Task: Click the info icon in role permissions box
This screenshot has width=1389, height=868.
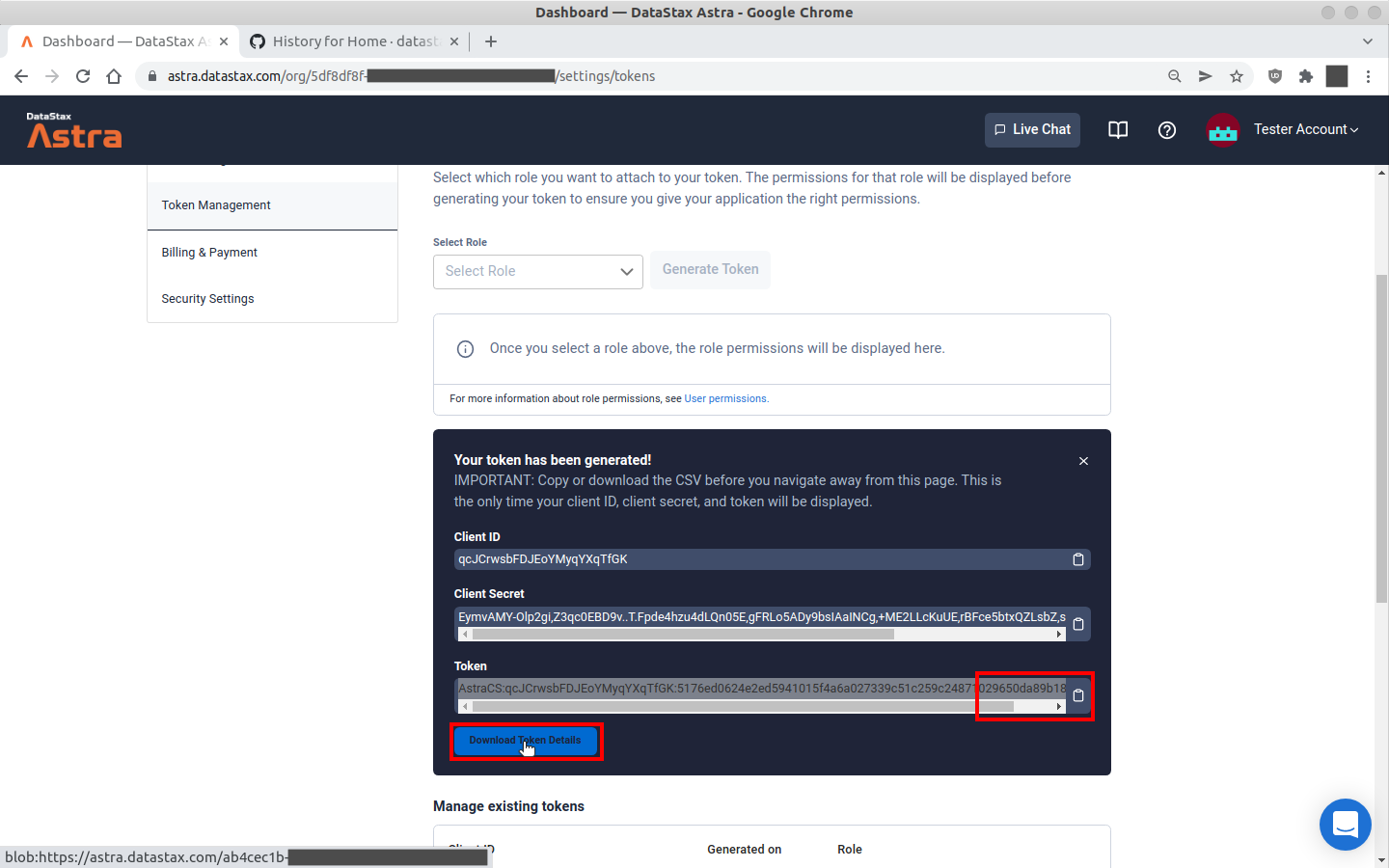Action: click(465, 349)
